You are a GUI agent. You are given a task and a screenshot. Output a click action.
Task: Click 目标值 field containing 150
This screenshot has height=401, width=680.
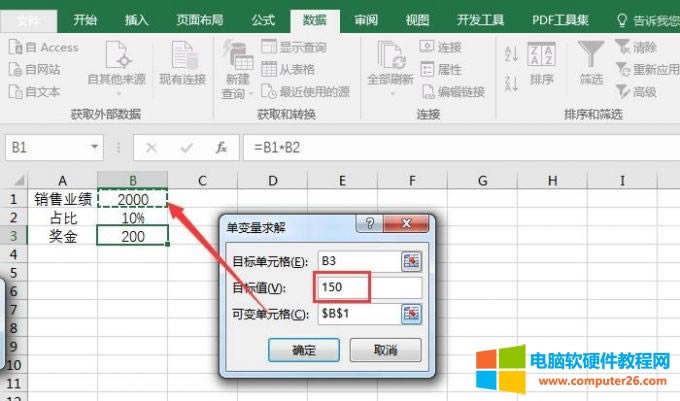370,287
